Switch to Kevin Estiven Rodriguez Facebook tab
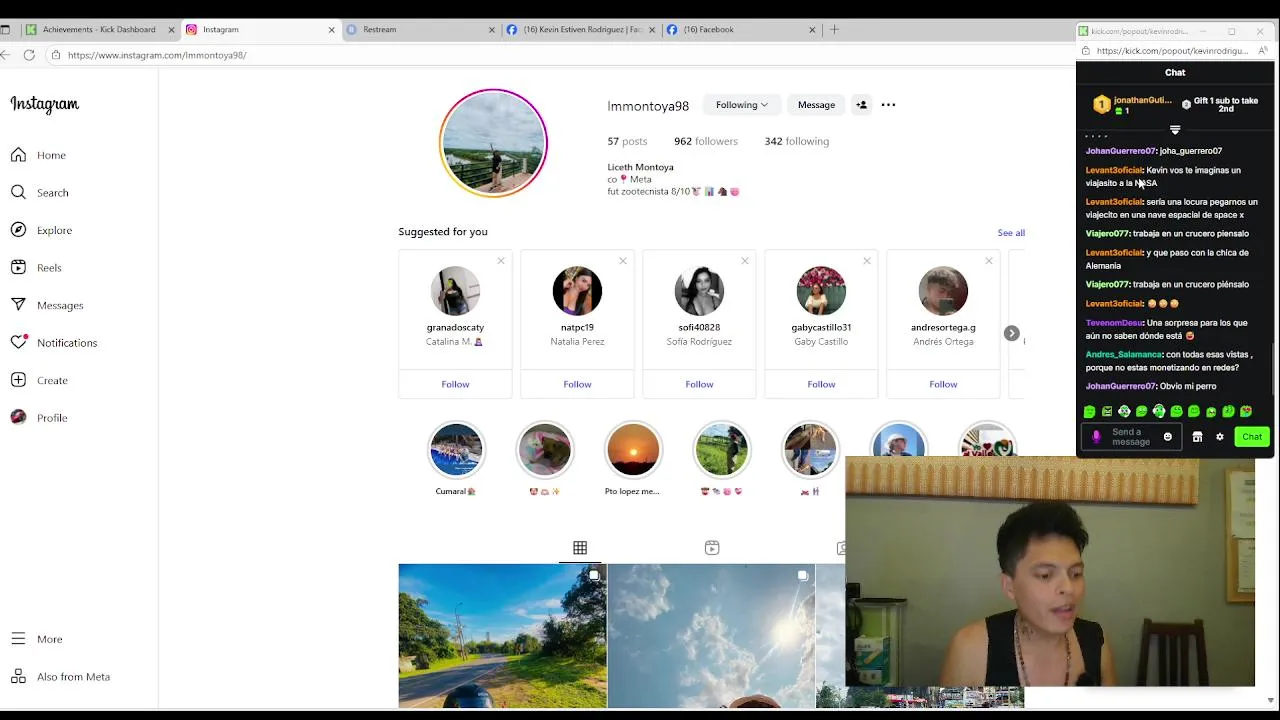1280x720 pixels. [580, 30]
